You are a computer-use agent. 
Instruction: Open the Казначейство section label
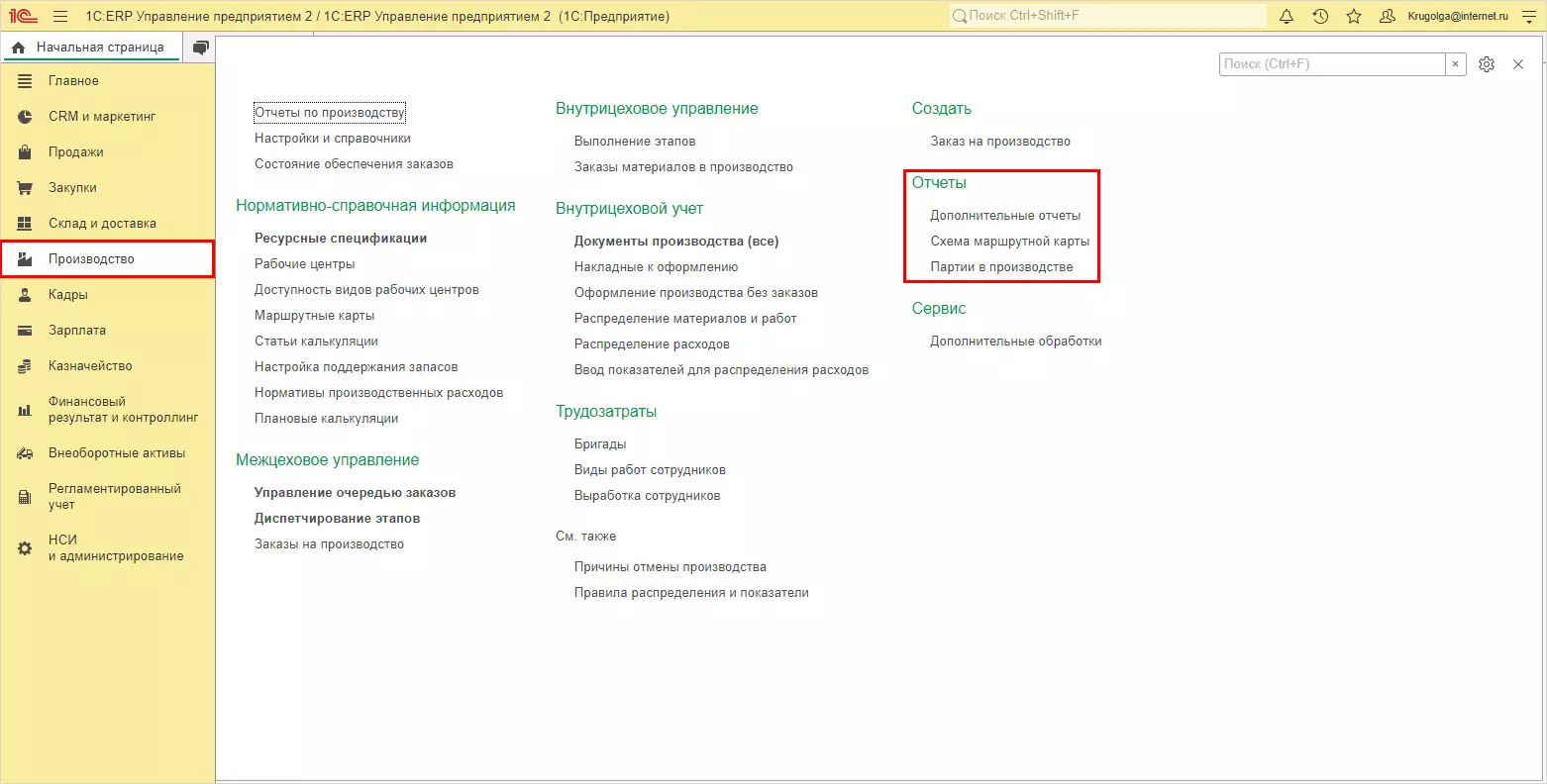tap(90, 366)
